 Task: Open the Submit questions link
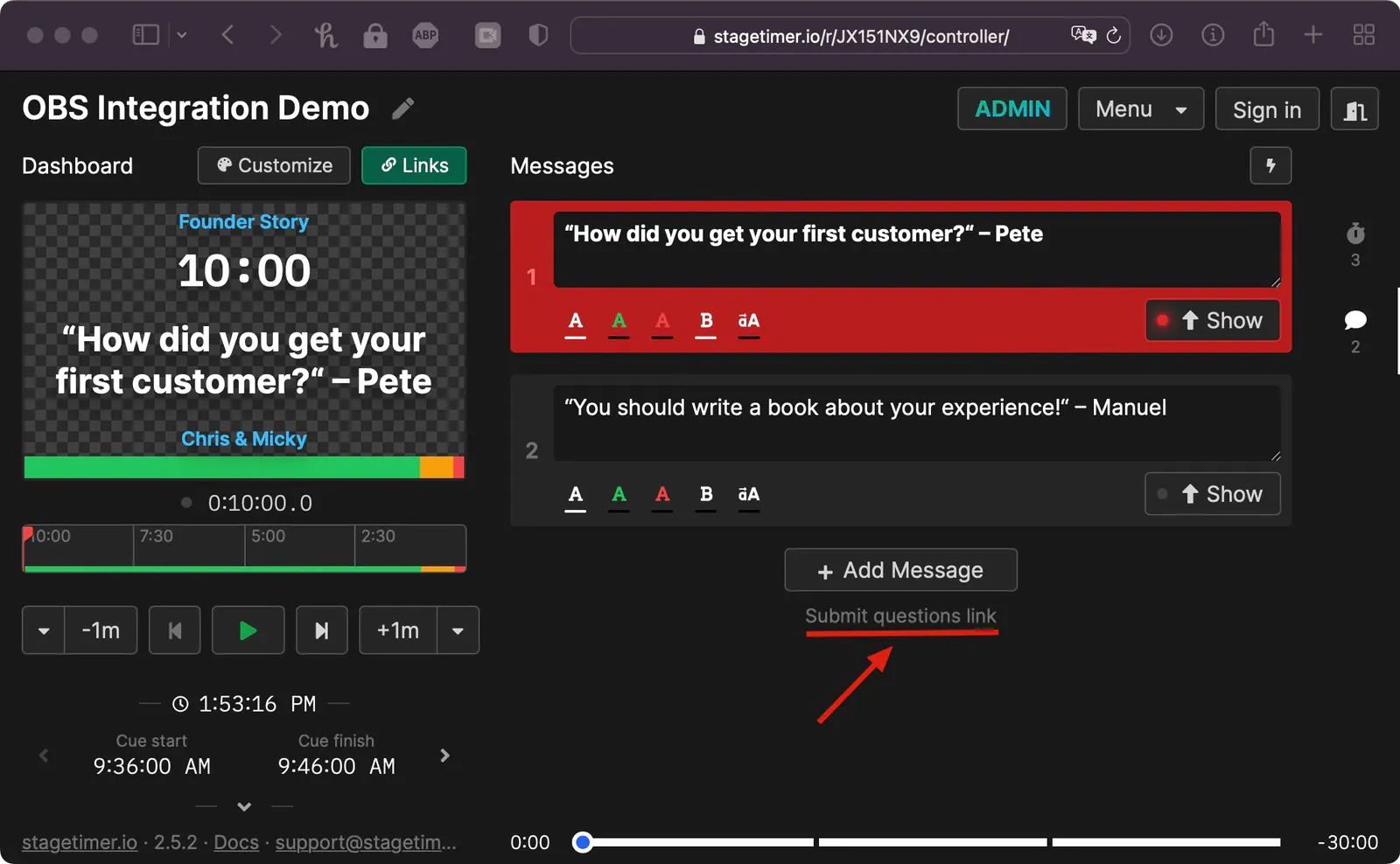(x=900, y=616)
